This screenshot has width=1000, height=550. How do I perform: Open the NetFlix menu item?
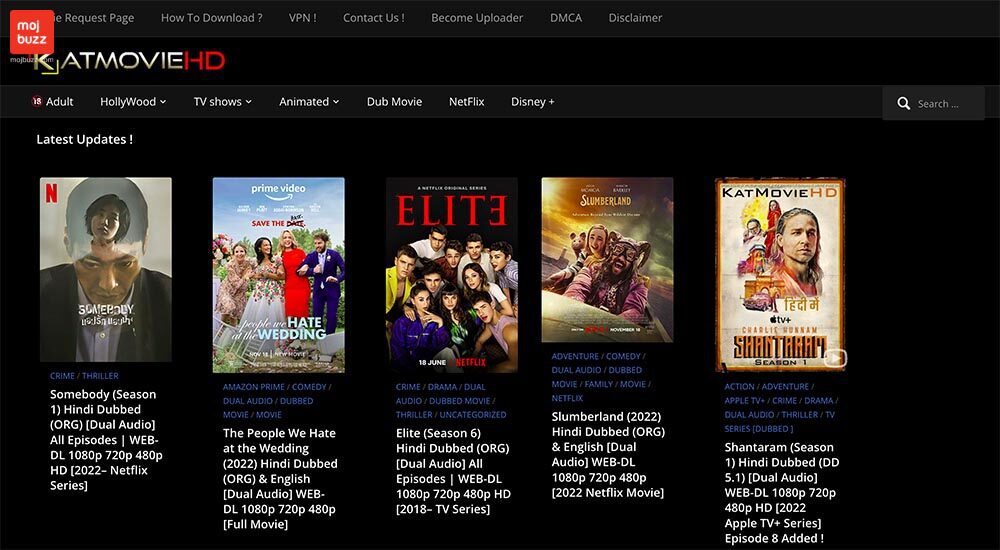pyautogui.click(x=466, y=101)
